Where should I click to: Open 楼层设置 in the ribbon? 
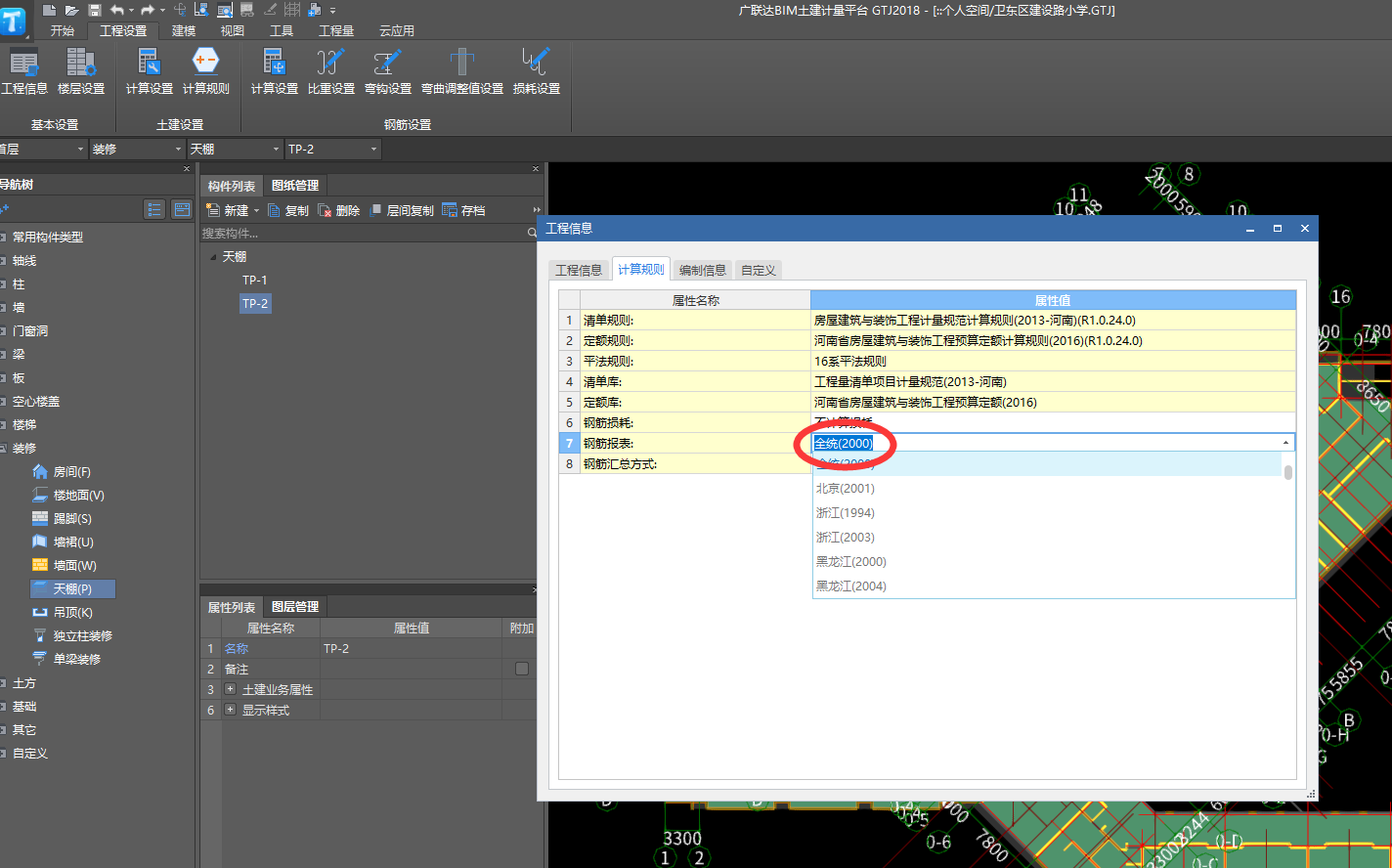coord(81,71)
